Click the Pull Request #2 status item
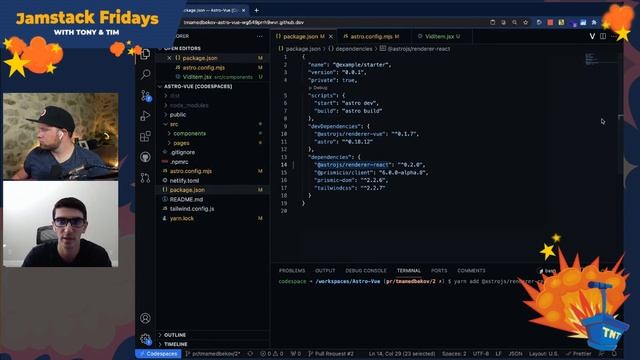 (x=331, y=353)
